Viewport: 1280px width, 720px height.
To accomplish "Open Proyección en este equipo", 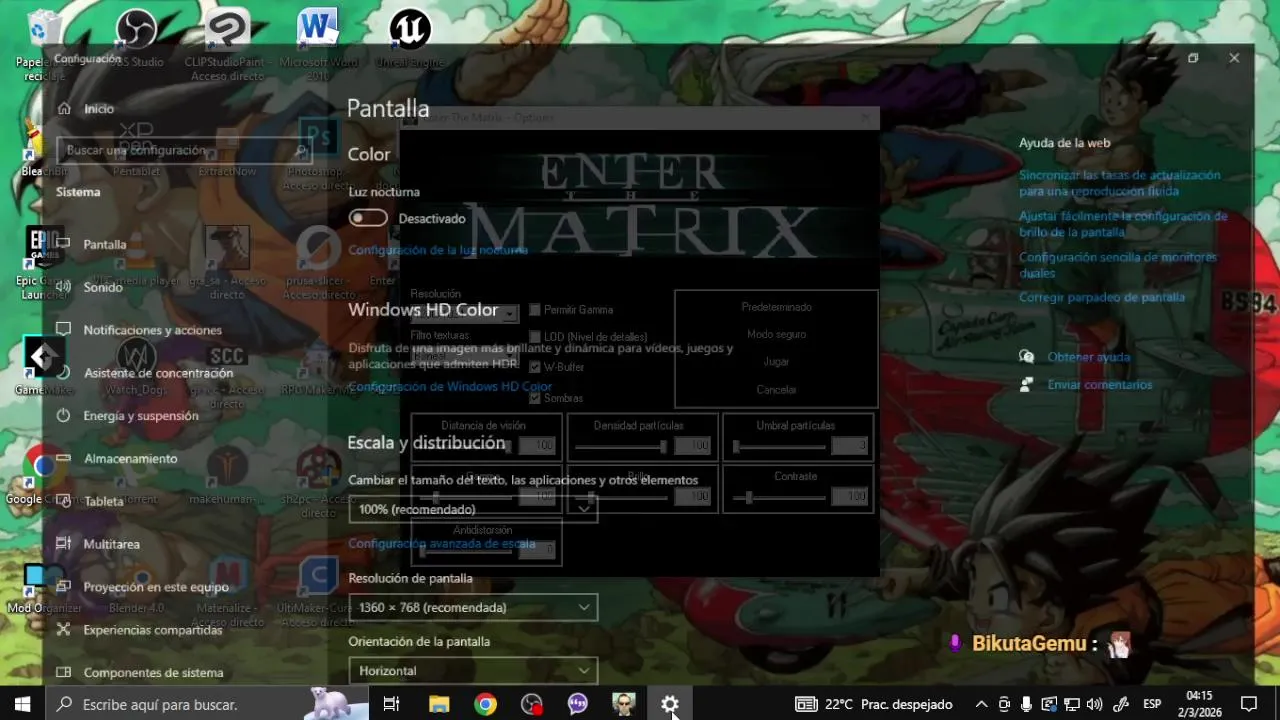I will point(156,587).
